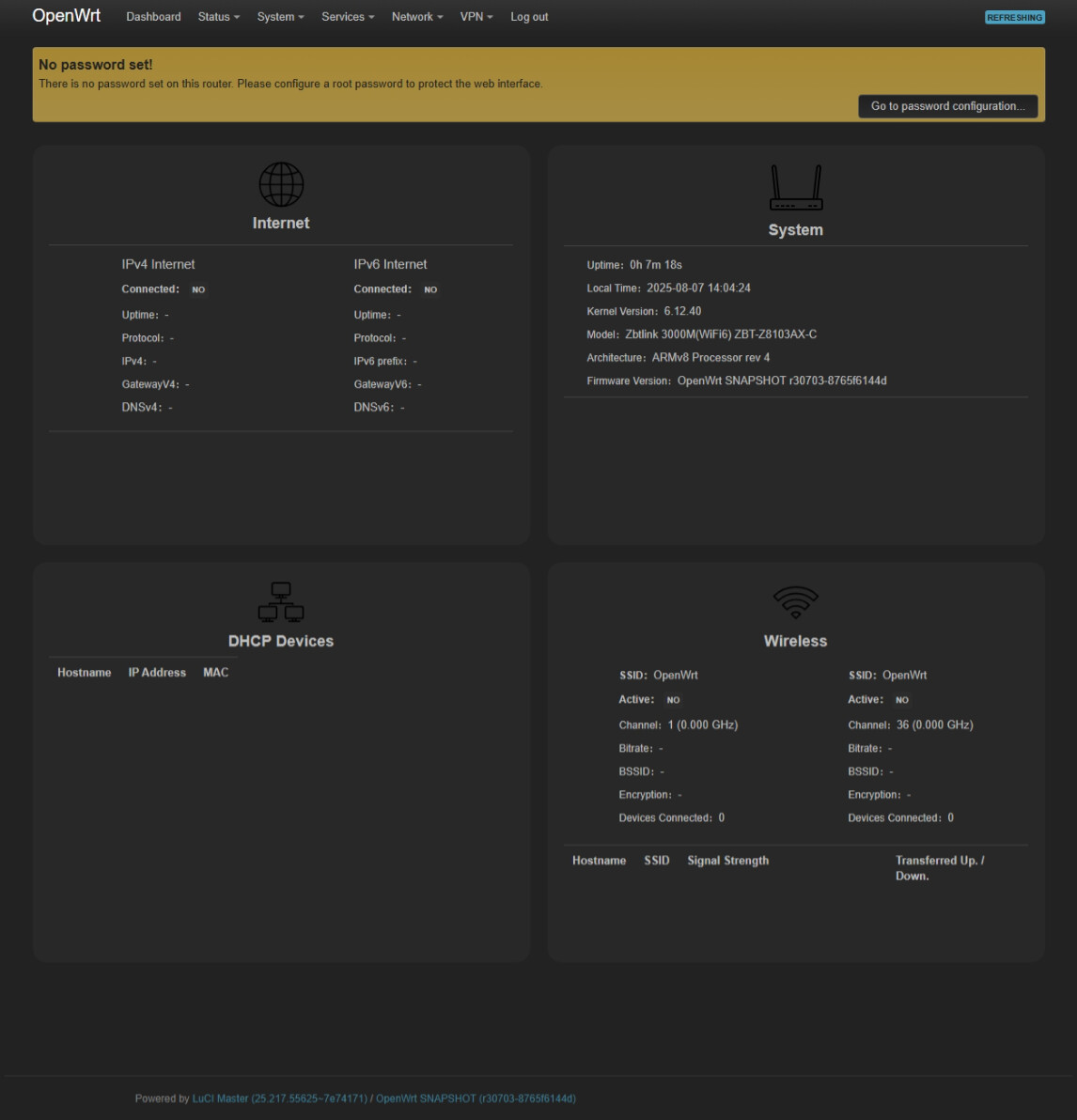Open the System dropdown in navbar
The width and height of the screenshot is (1077, 1120).
(x=280, y=17)
